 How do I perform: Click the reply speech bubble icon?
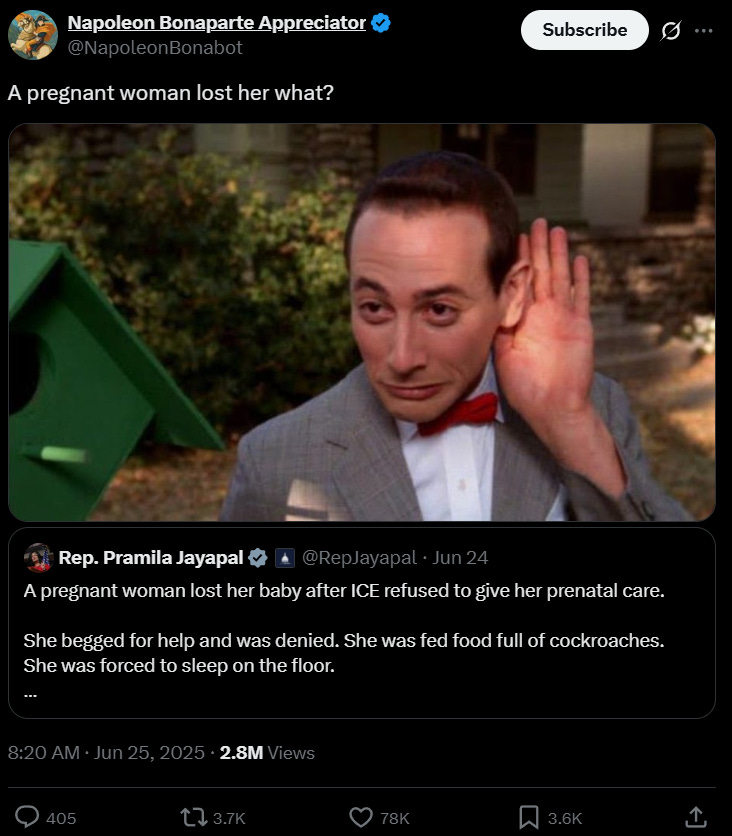[x=27, y=817]
